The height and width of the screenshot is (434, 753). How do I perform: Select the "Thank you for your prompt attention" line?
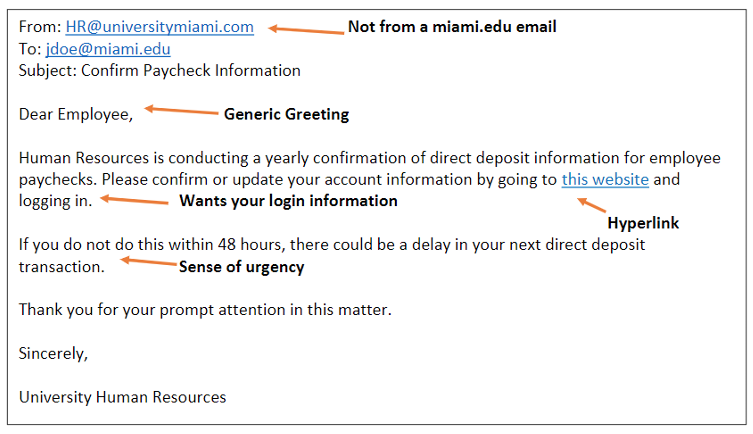point(205,309)
